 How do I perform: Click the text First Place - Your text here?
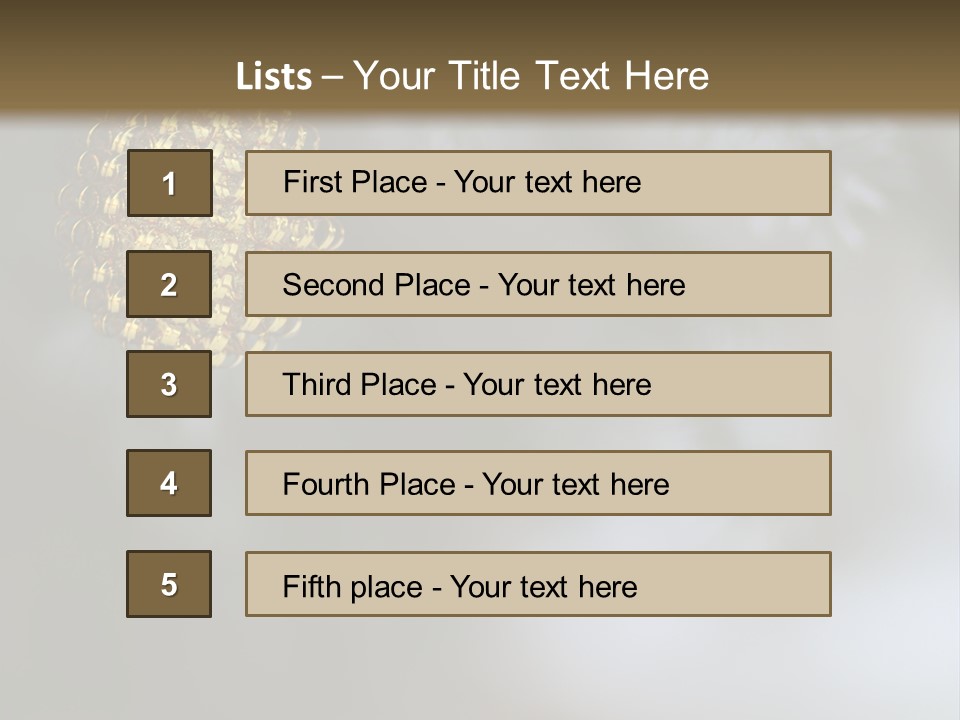click(462, 182)
